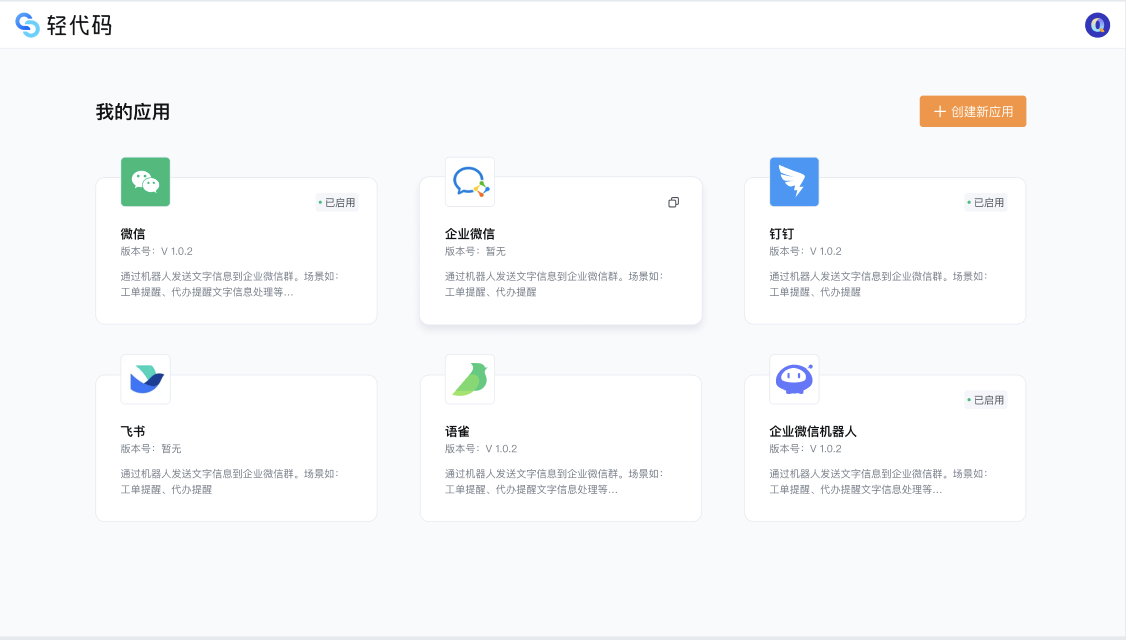The image size is (1126, 640).
Task: Open the 企业微信机器人 app title
Action: click(x=812, y=431)
